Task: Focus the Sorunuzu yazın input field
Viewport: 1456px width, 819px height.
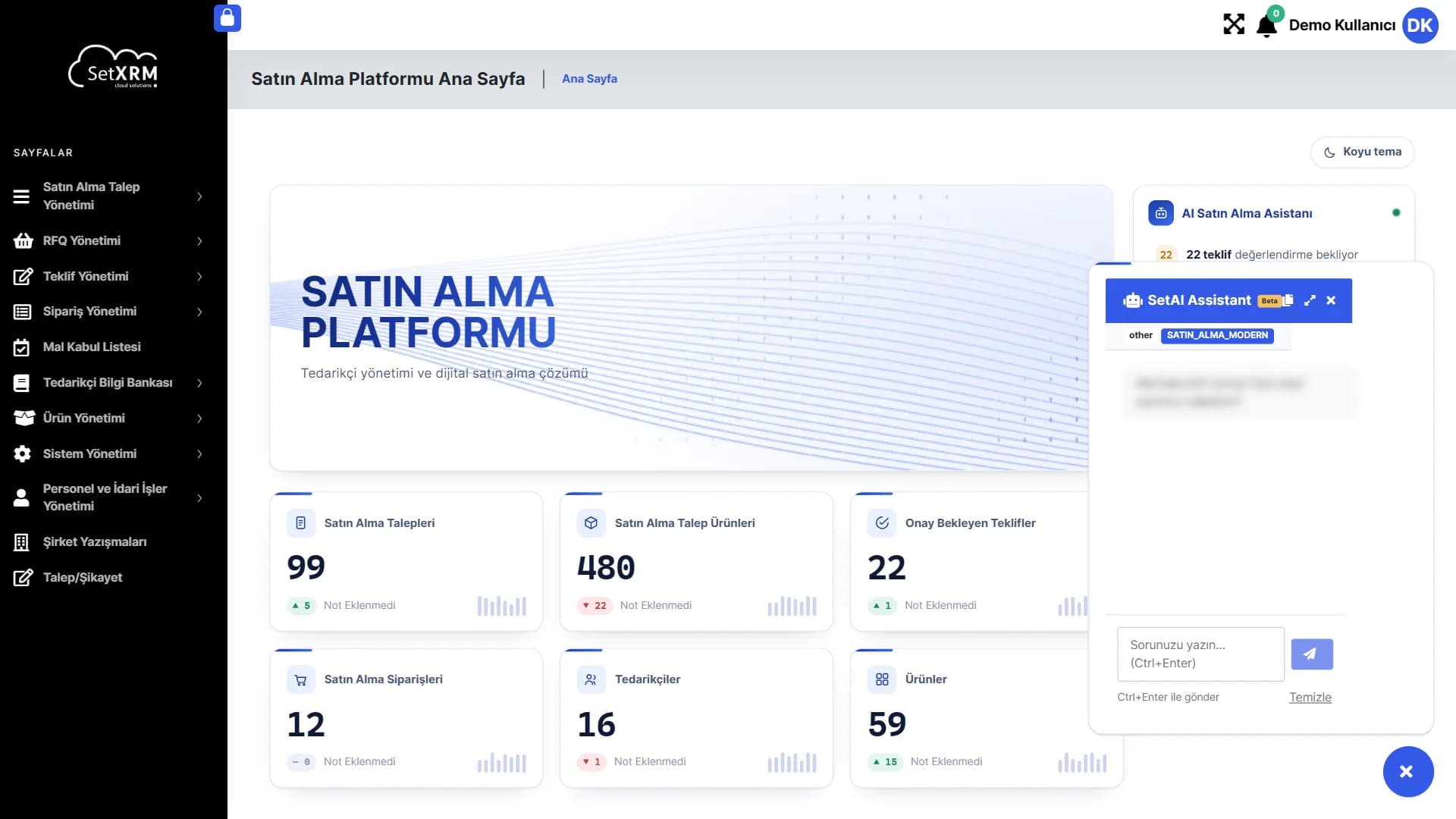Action: click(1200, 654)
